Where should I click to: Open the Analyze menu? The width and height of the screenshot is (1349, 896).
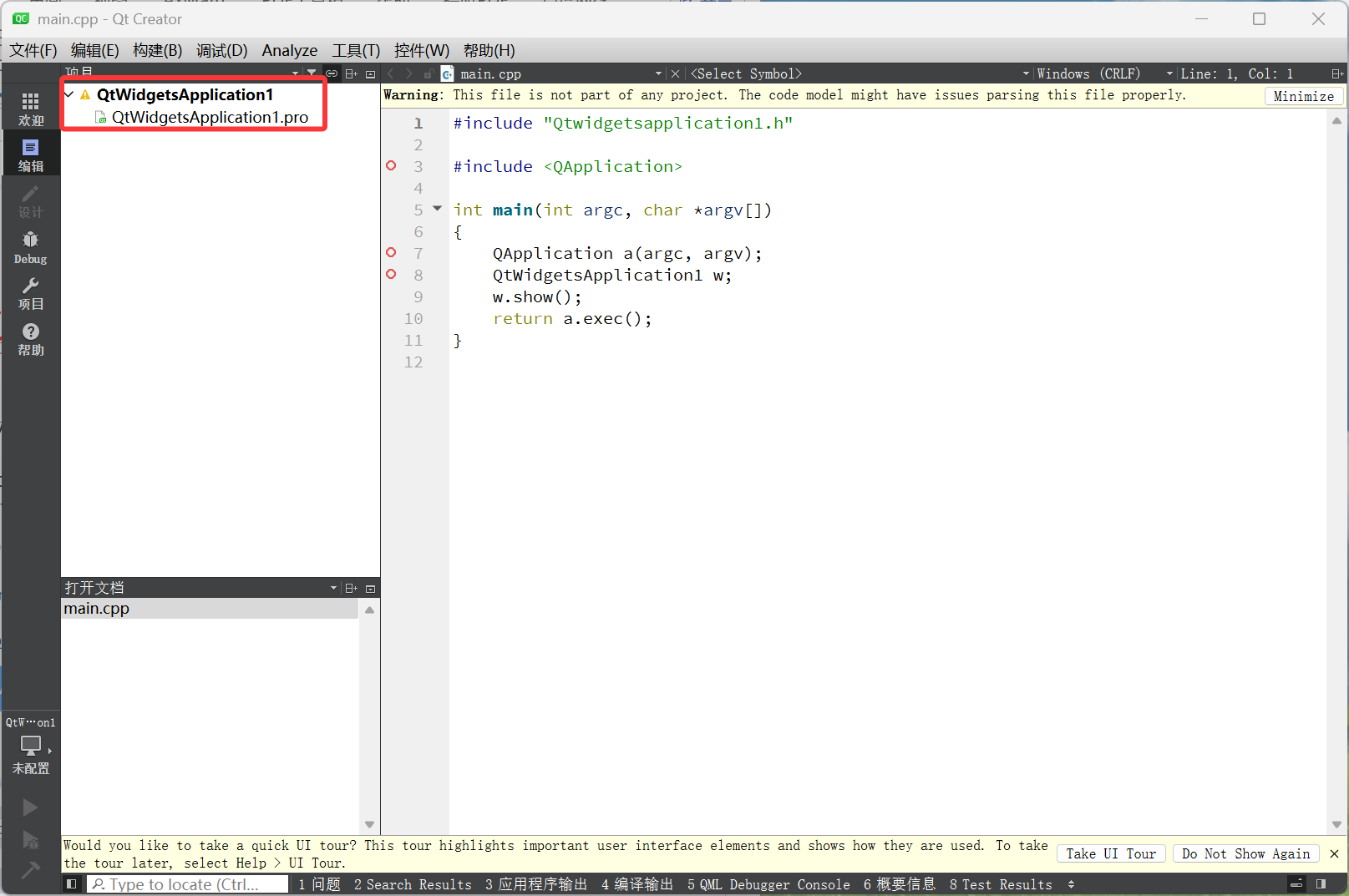(x=289, y=50)
